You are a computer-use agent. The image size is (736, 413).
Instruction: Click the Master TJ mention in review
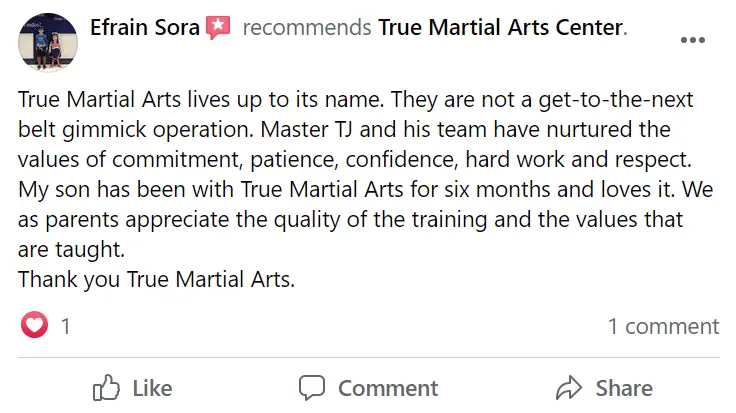pos(306,130)
